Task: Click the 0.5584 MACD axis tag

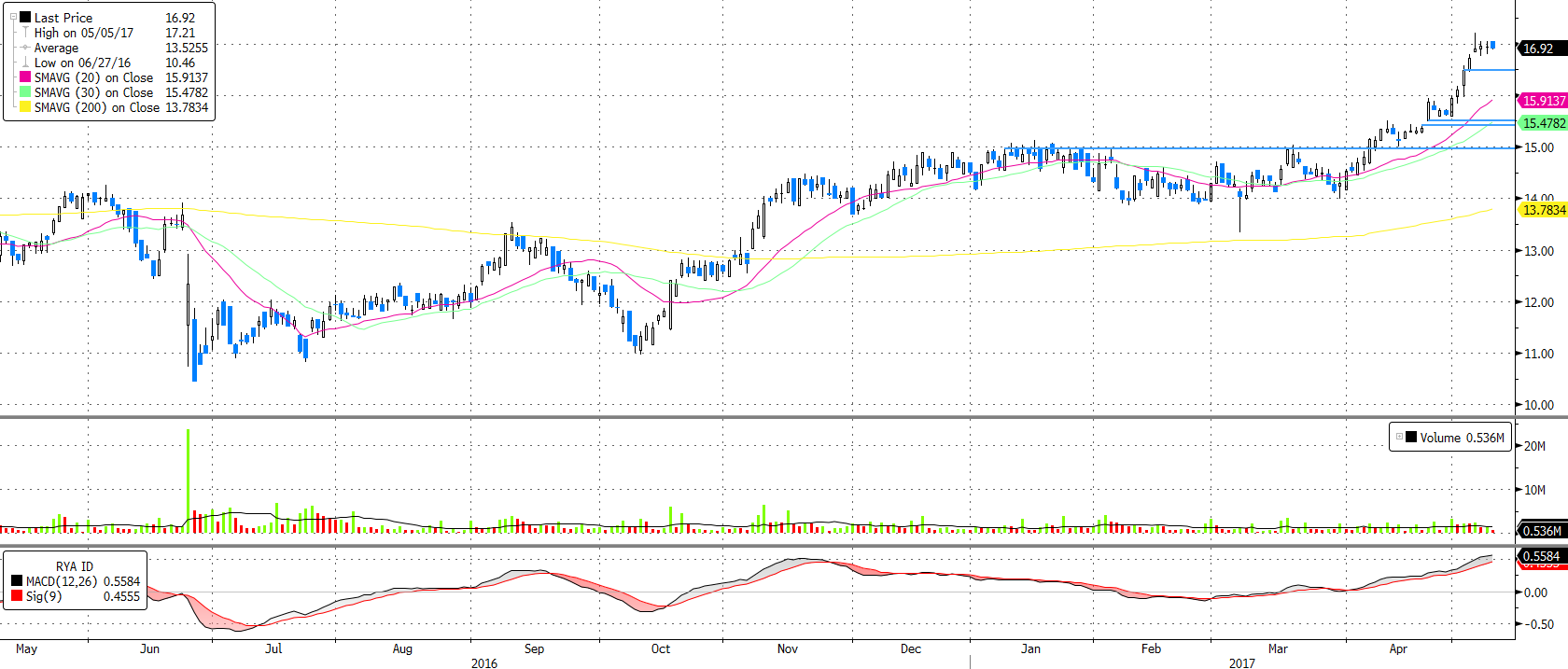Action: (1543, 556)
